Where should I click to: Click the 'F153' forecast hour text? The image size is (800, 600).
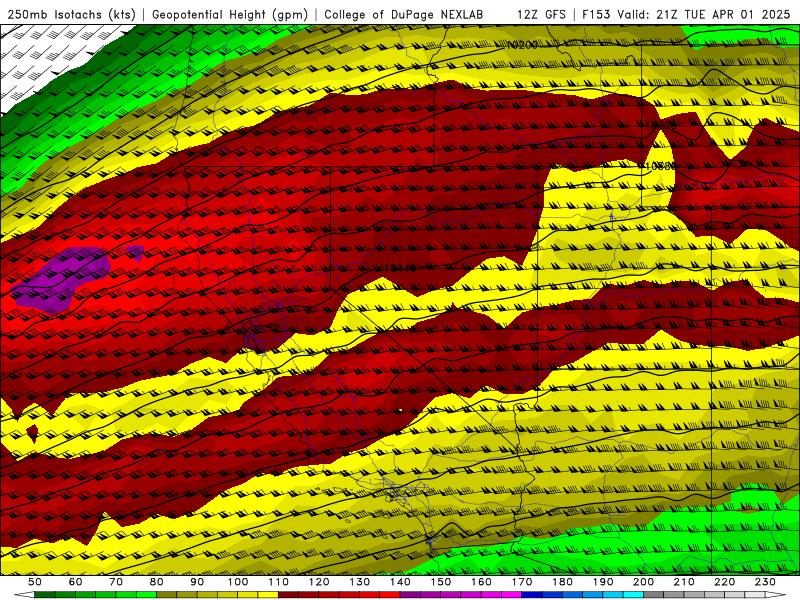(597, 15)
